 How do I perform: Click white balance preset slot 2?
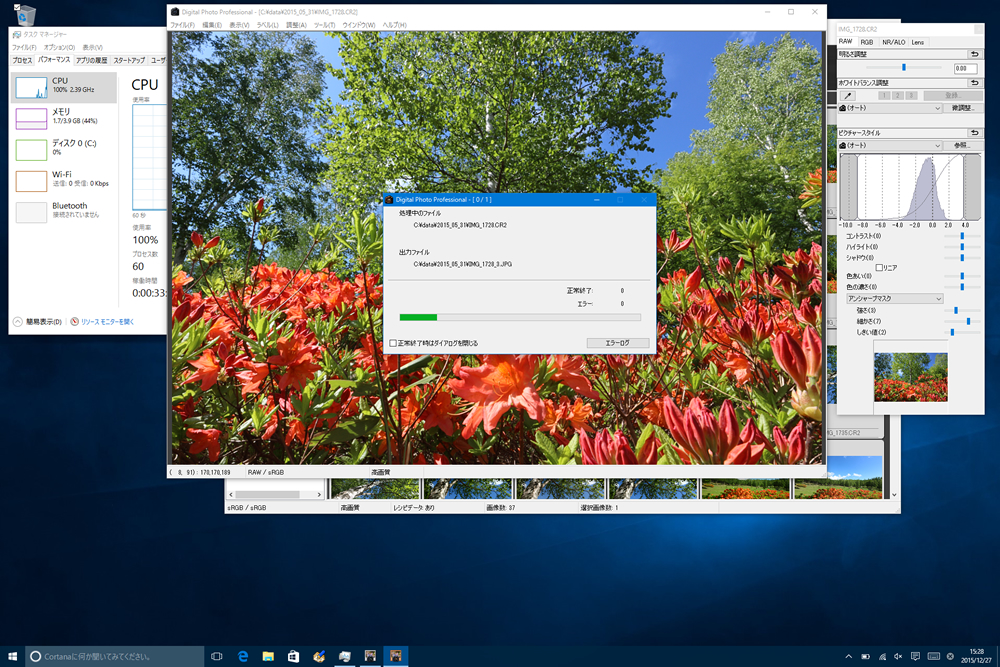(897, 96)
